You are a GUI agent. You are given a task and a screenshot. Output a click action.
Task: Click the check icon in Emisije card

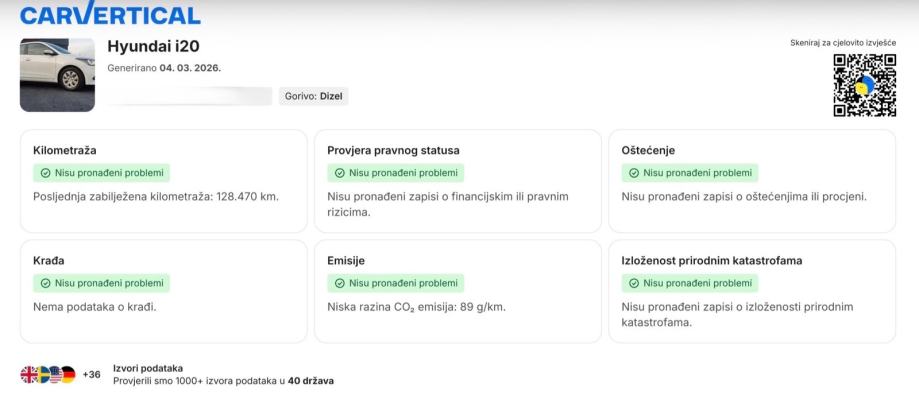(339, 283)
